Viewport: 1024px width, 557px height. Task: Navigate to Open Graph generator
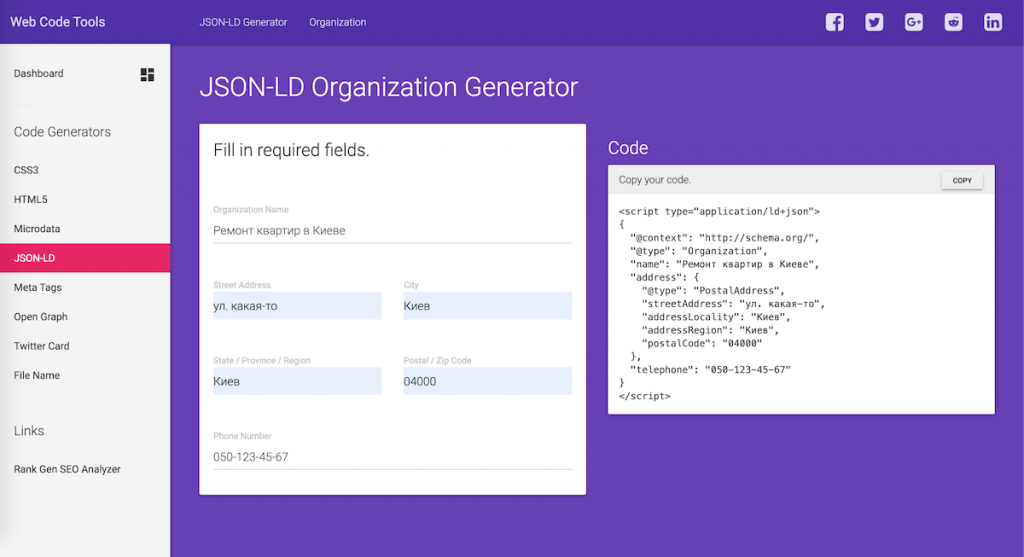coord(41,317)
